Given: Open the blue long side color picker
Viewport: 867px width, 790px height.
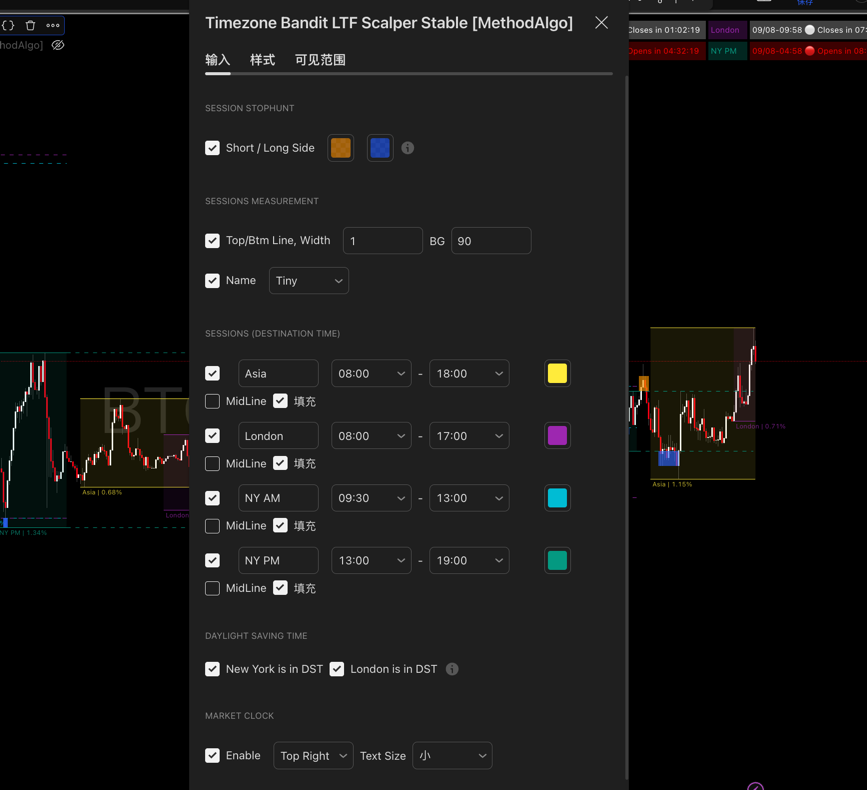Looking at the screenshot, I should click(x=380, y=148).
